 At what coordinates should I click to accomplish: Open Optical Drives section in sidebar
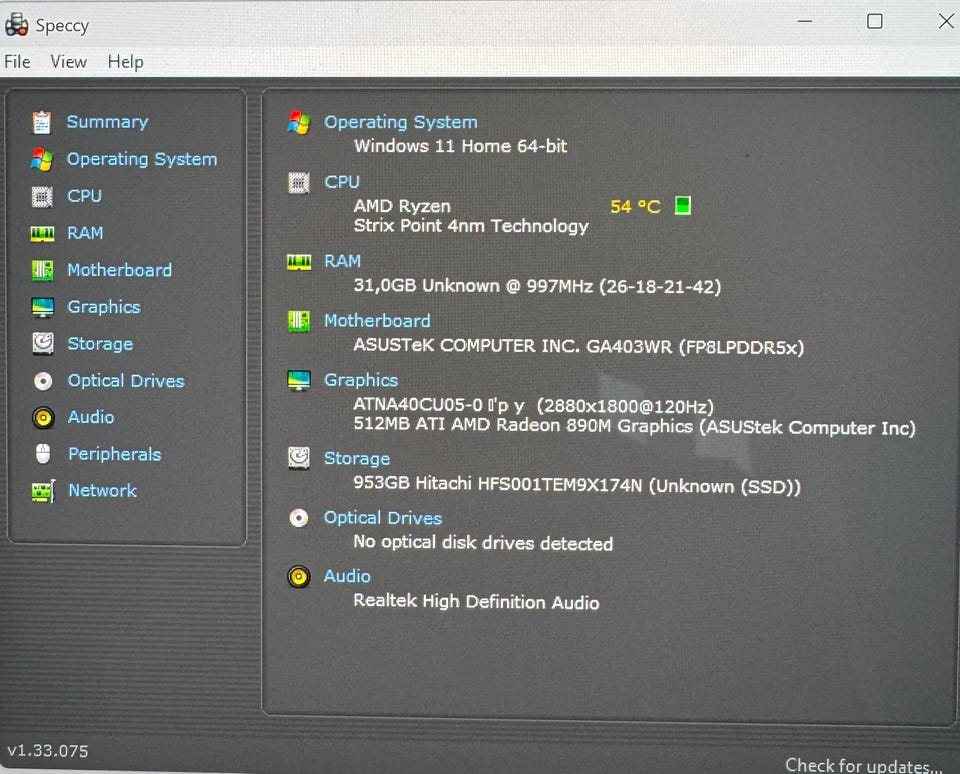[x=126, y=381]
